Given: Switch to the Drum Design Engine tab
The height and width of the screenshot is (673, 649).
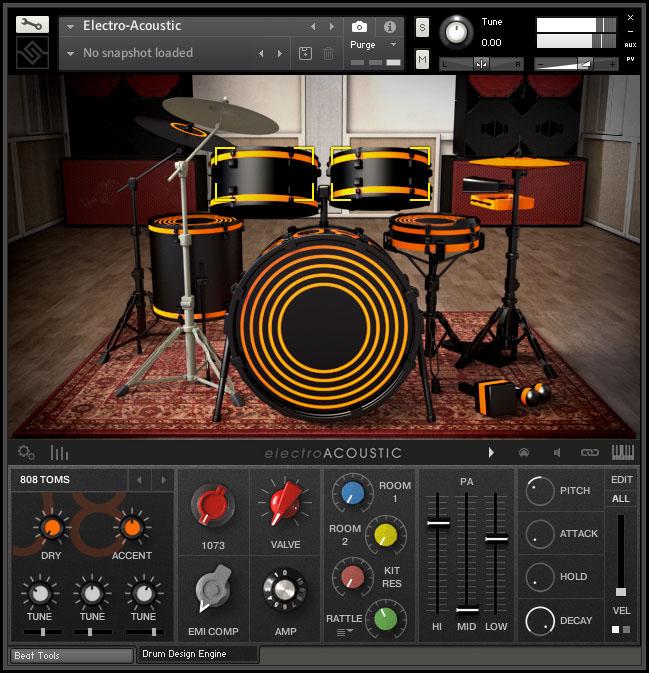Looking at the screenshot, I should click(197, 654).
